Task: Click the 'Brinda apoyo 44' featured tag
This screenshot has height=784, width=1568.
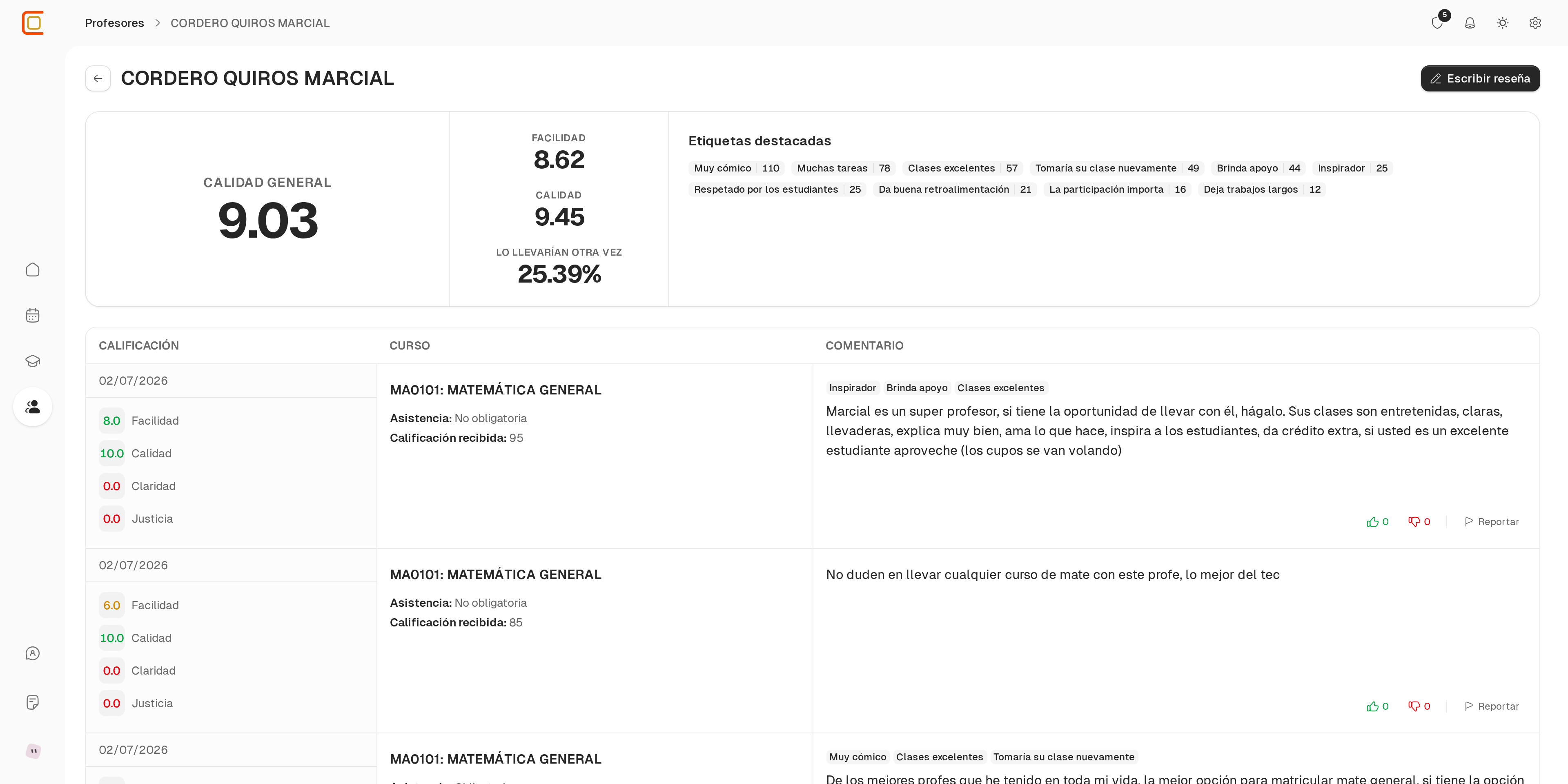Action: pos(1258,168)
